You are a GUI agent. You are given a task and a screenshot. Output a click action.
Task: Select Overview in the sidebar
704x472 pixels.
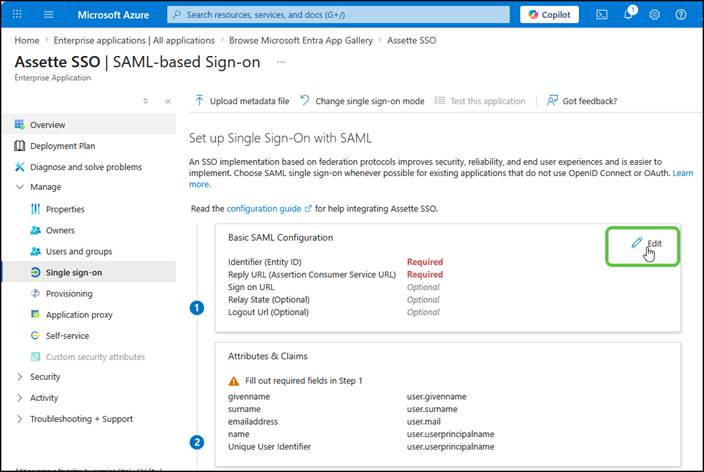[x=89, y=124]
